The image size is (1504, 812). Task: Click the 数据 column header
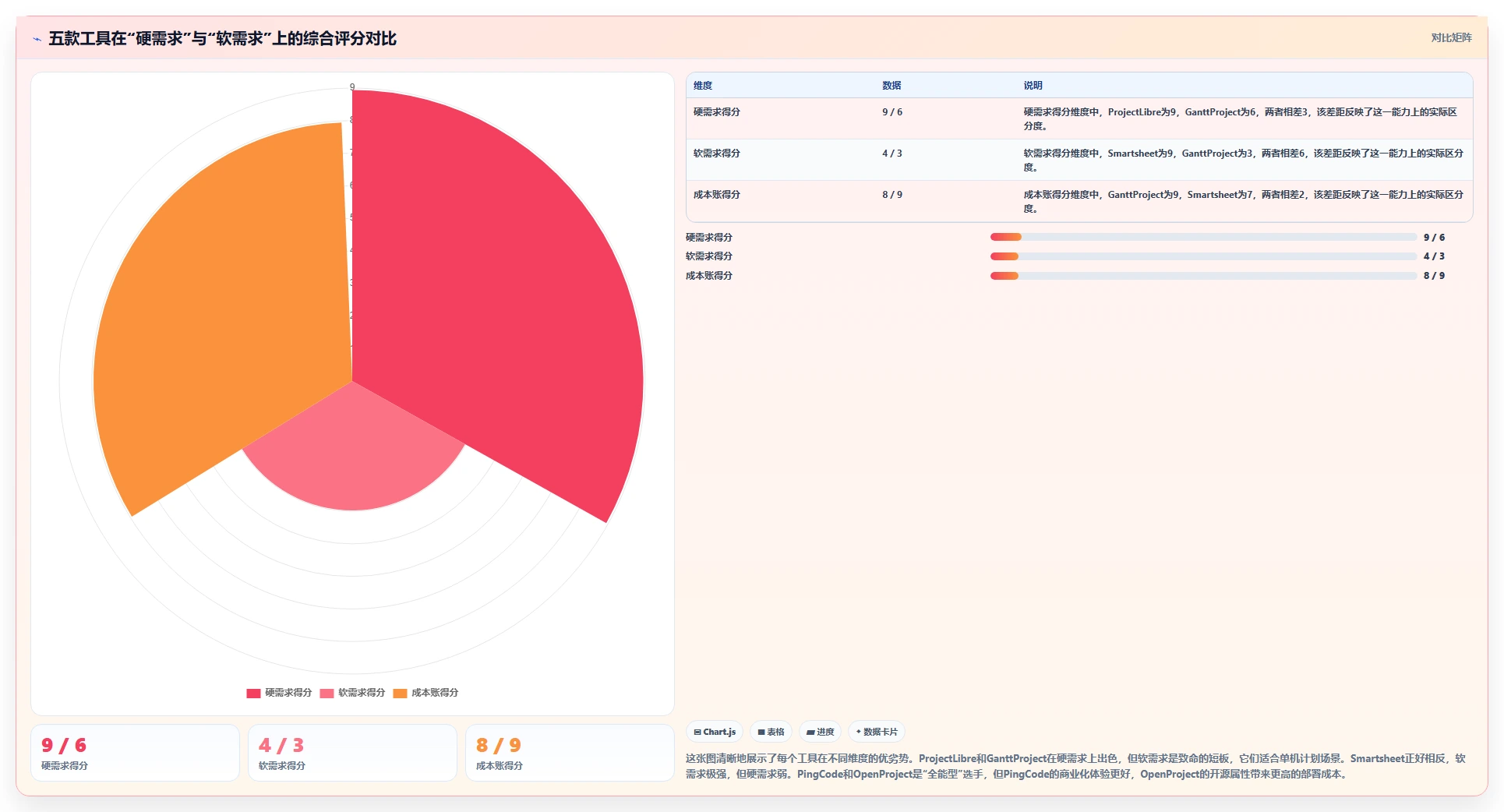point(891,86)
